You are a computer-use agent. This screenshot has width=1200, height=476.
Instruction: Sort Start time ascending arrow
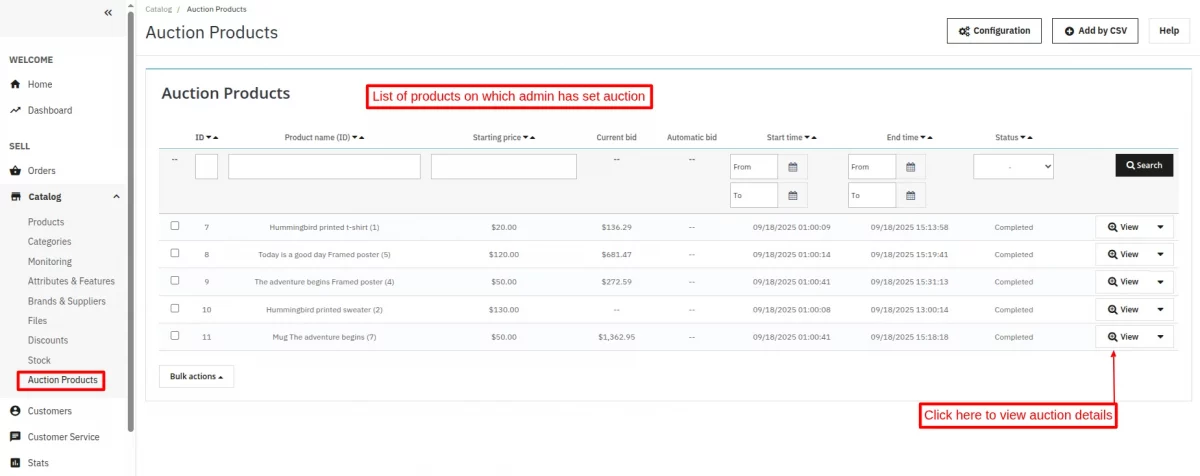pyautogui.click(x=814, y=137)
